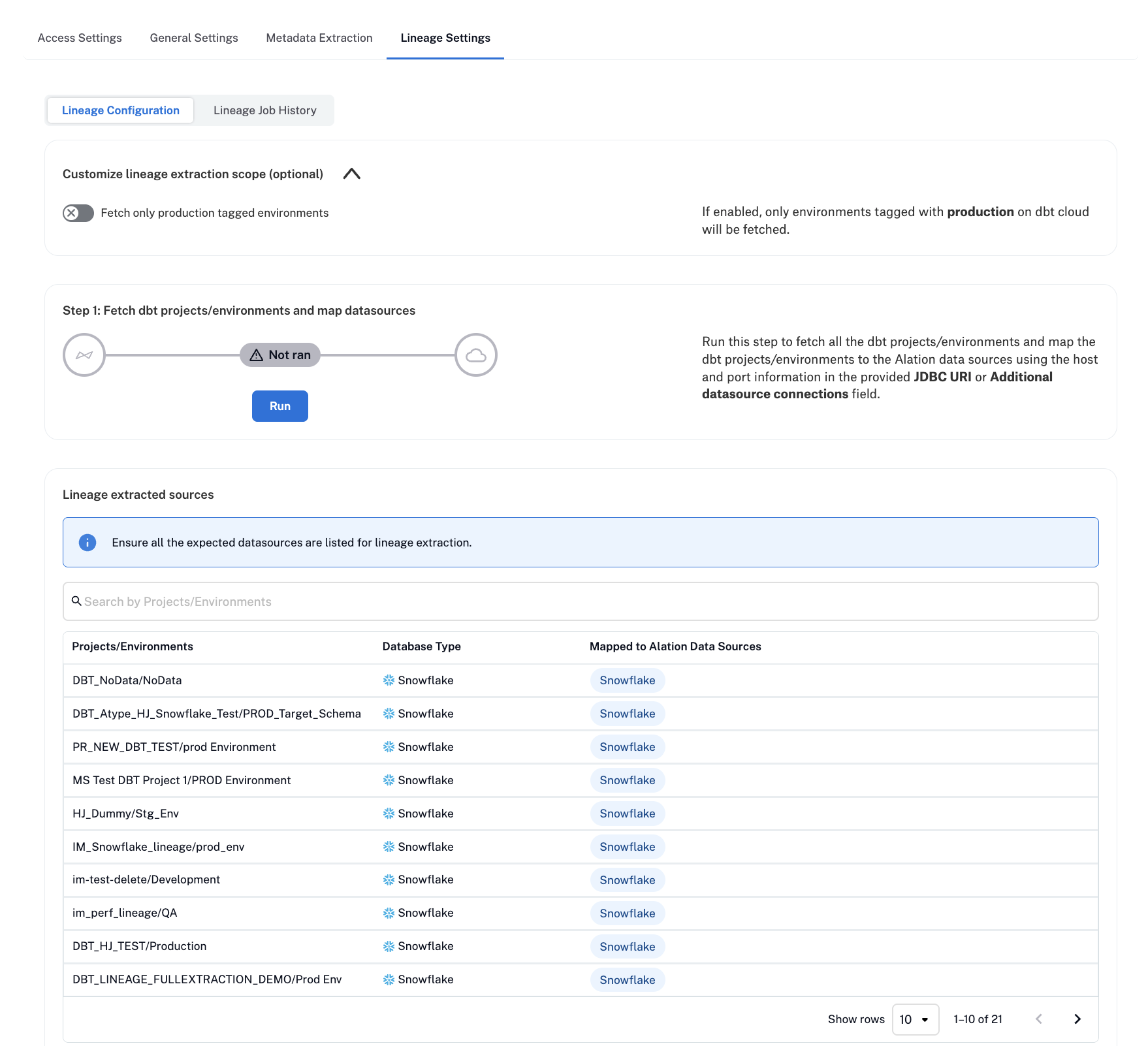Open Snowflake data source for im_perf_lineage/QA
Image resolution: width=1148 pixels, height=1046 pixels.
point(627,913)
